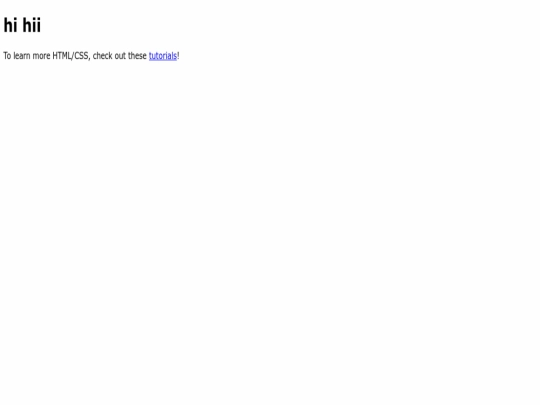Place cursor at the letter "T" in "To"

coord(6,56)
